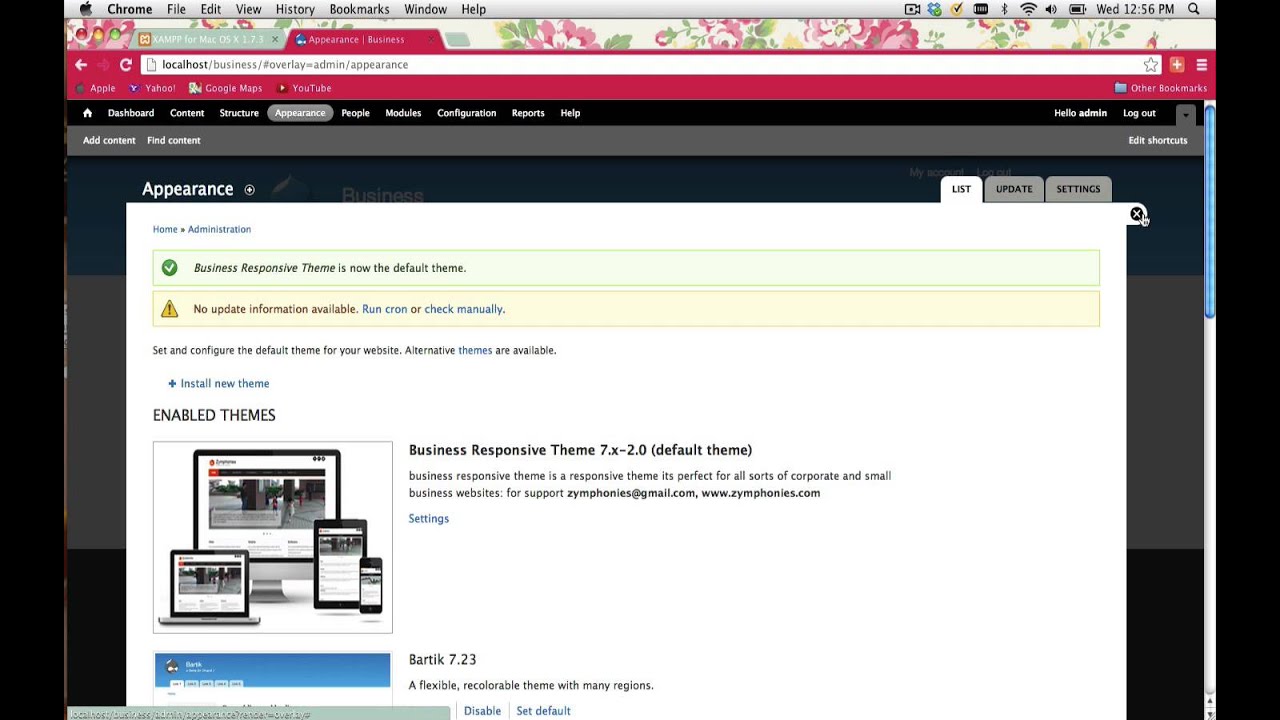Click the Home breadcrumb link
The height and width of the screenshot is (720, 1280).
click(165, 229)
